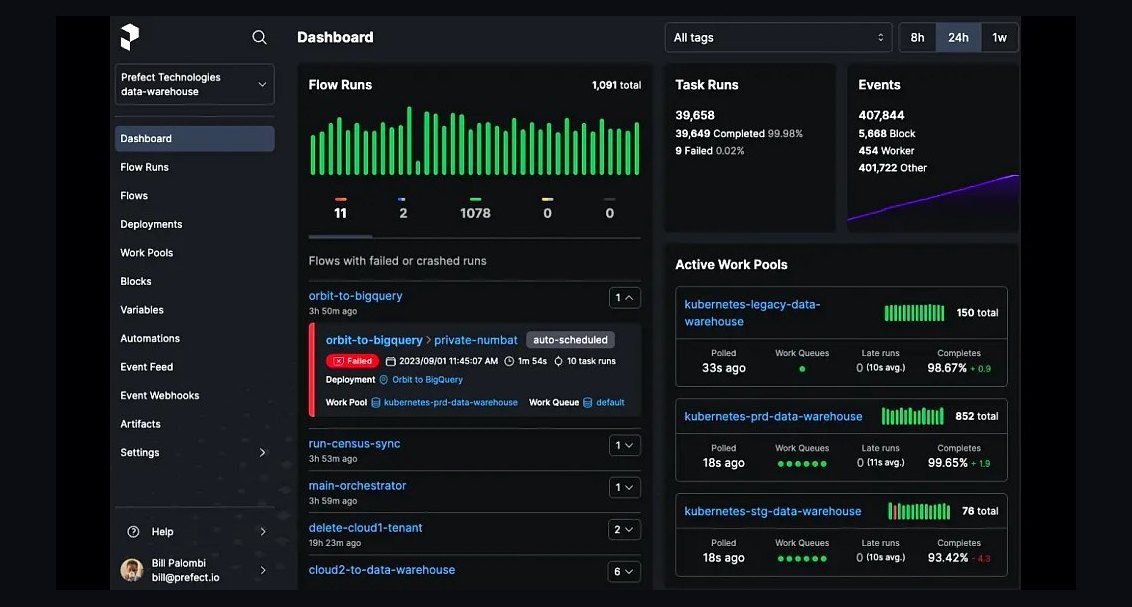Viewport: 1132px width, 607px height.
Task: Select the 1w time range
Action: coord(999,38)
